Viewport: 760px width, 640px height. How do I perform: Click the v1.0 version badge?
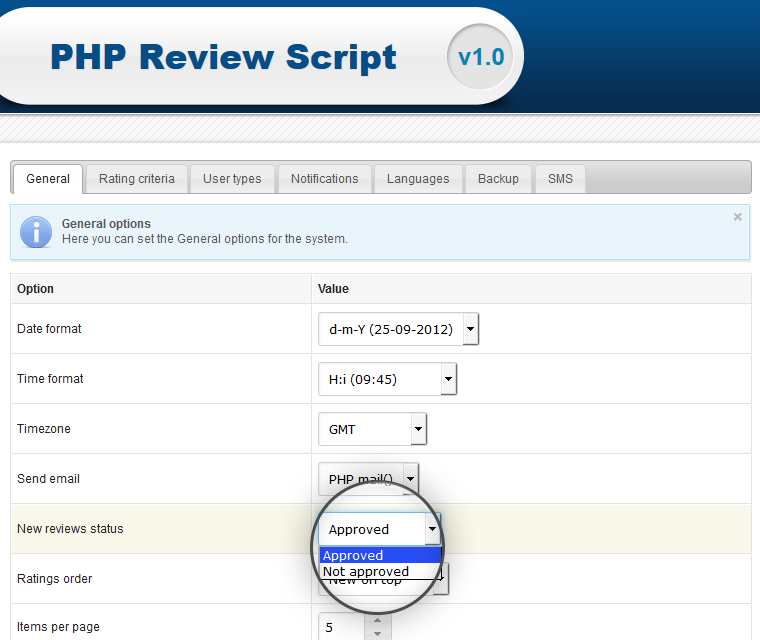click(x=480, y=57)
